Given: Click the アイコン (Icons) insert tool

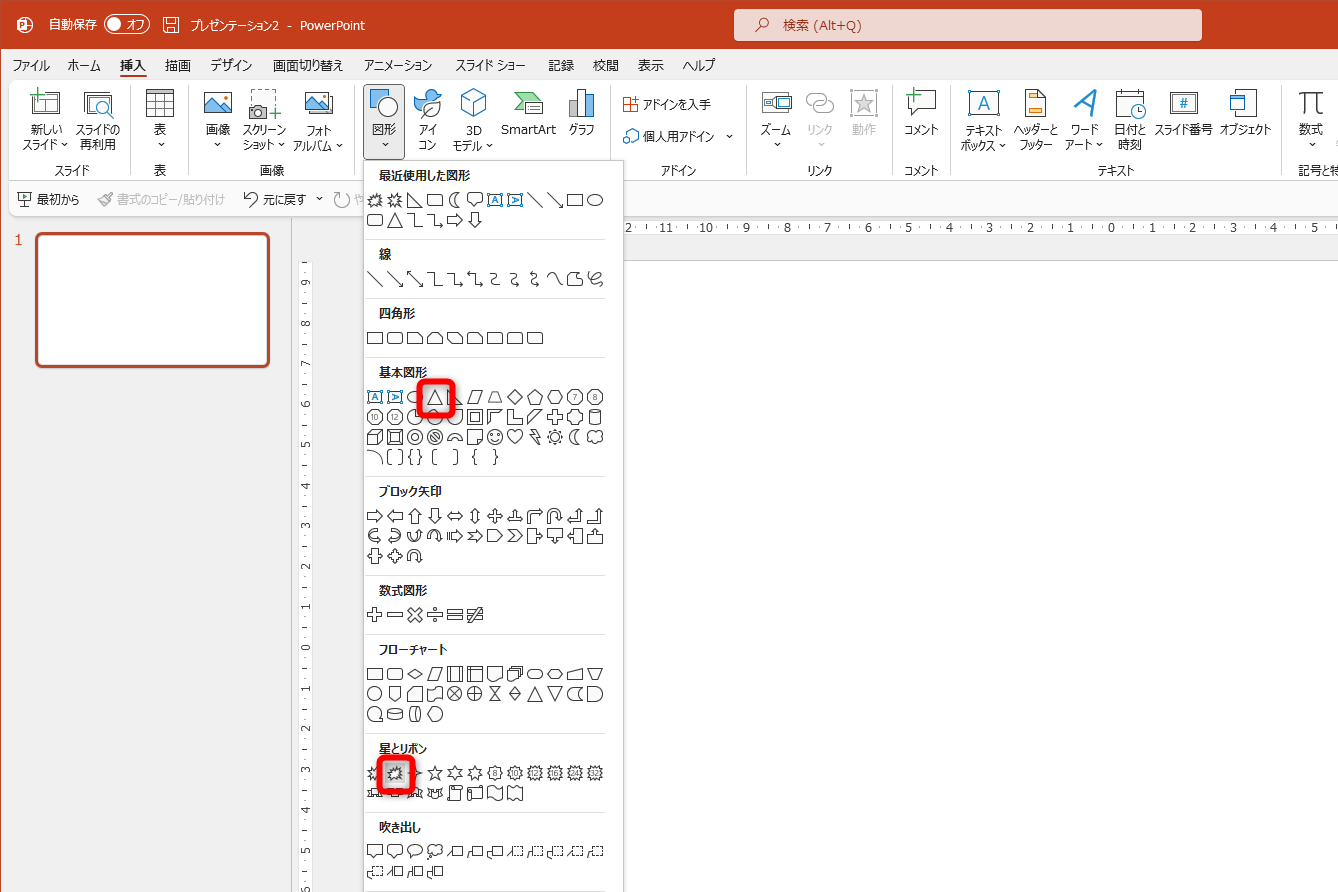Looking at the screenshot, I should [426, 118].
